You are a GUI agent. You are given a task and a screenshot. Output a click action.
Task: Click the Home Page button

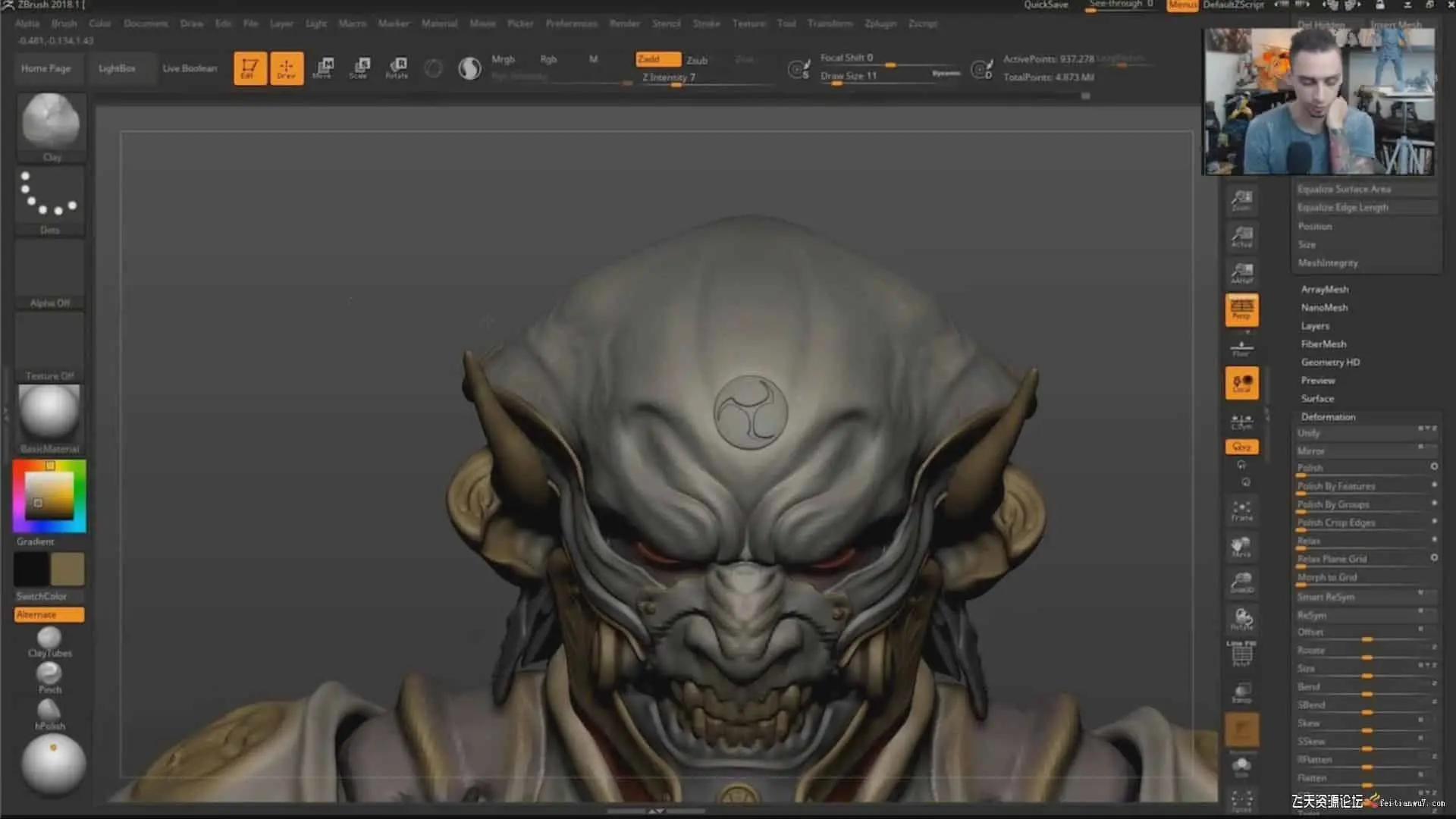coord(46,68)
